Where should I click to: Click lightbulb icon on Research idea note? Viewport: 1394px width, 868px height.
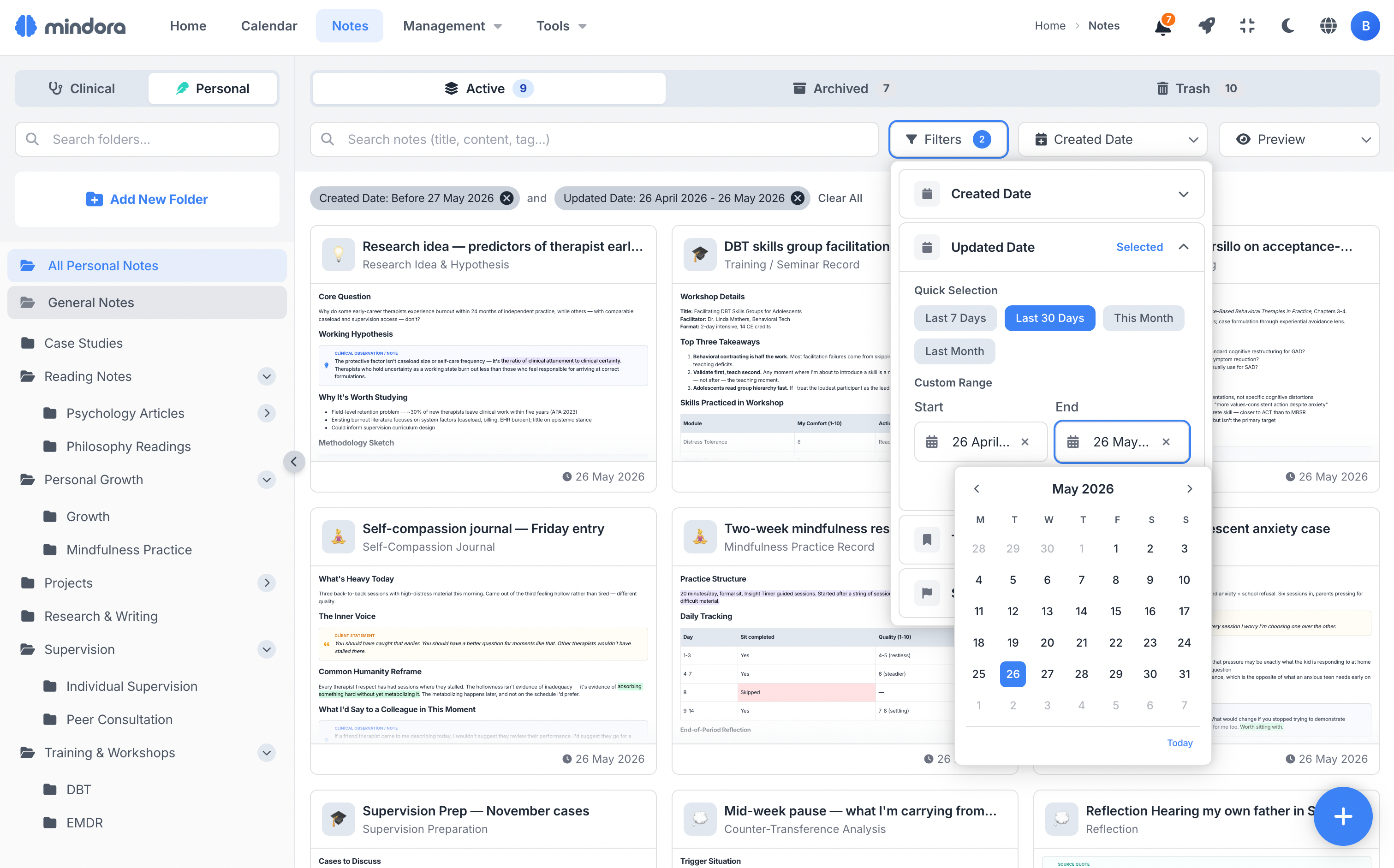[x=339, y=254]
